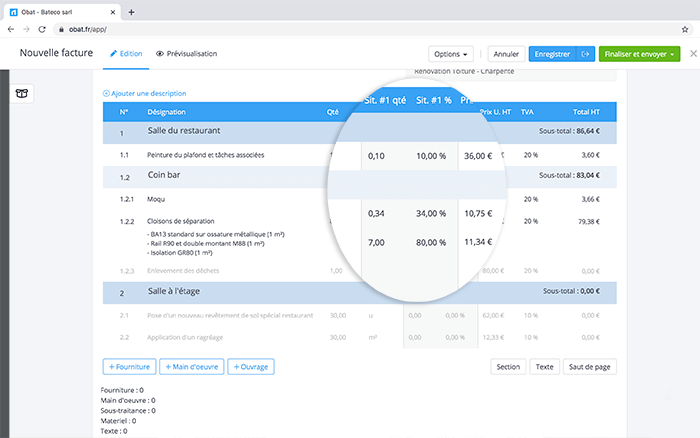Image resolution: width=700 pixels, height=438 pixels.
Task: Click the 62,00 € unit price cell
Action: click(x=493, y=315)
